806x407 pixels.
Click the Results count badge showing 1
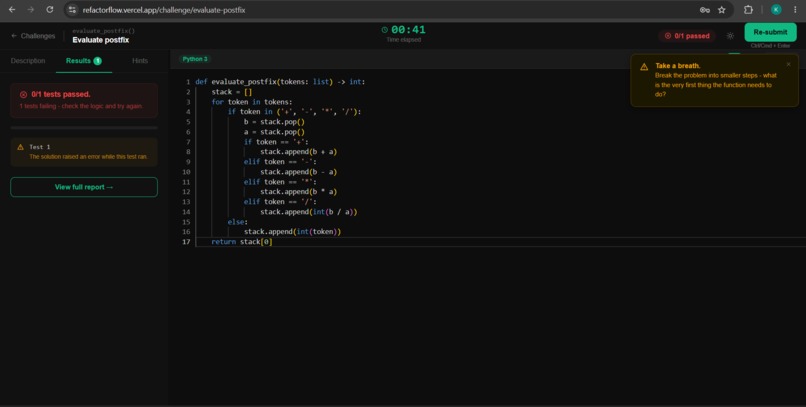click(x=97, y=61)
